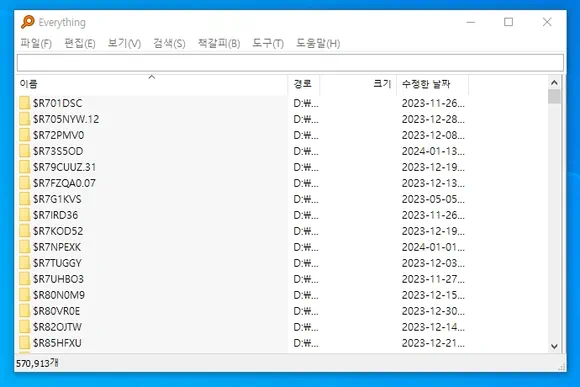Select folder icon of $R701DSC
The image size is (580, 387).
coord(24,103)
